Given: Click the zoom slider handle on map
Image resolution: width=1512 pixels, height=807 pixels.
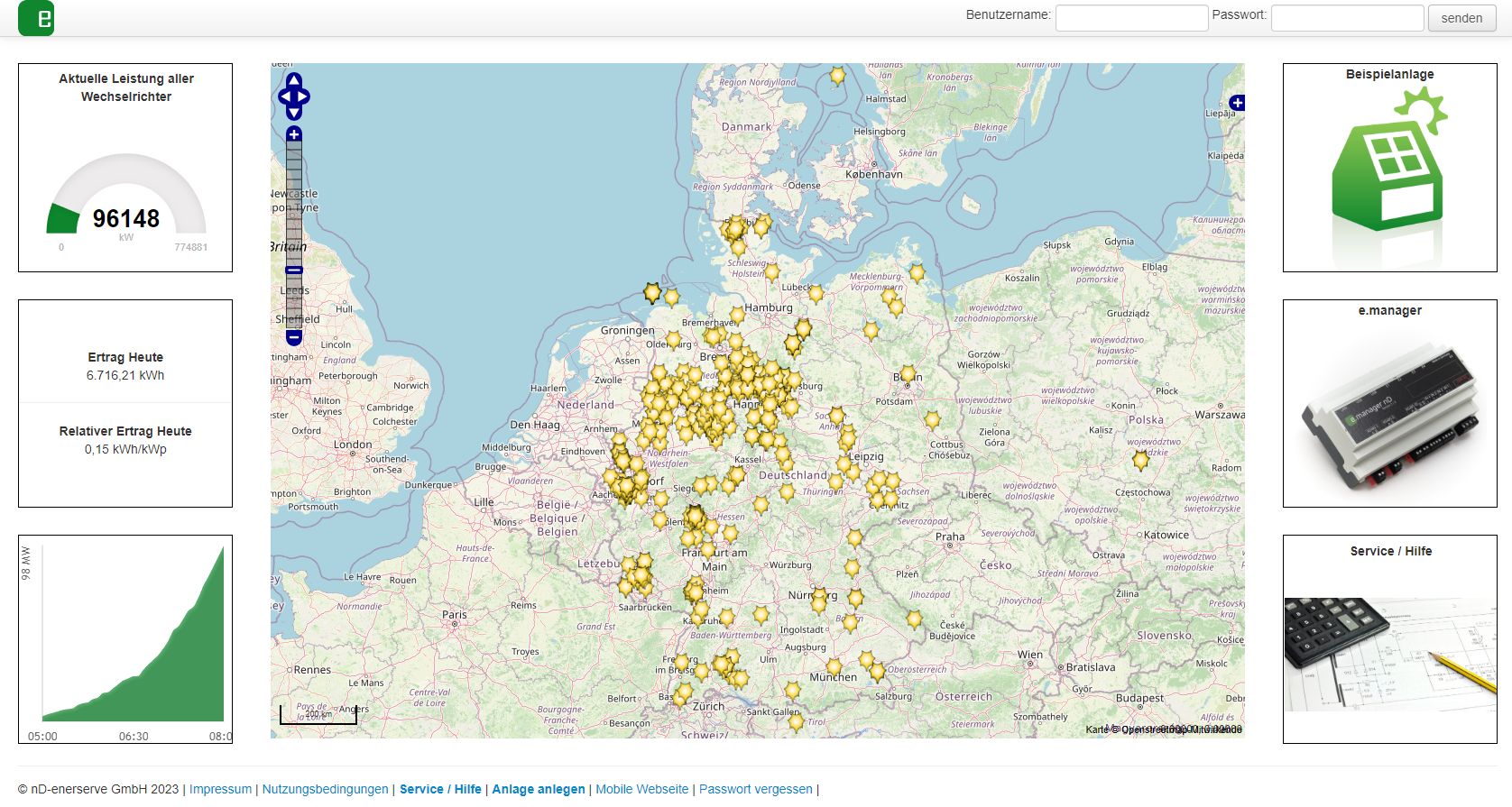Looking at the screenshot, I should pos(294,270).
